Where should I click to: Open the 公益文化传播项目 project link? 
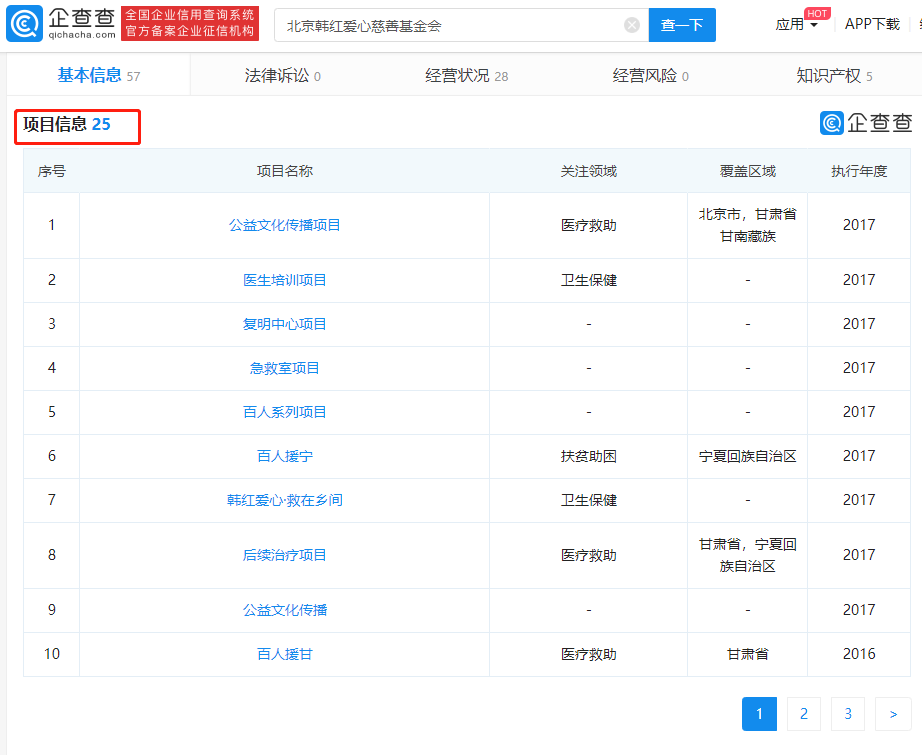(x=285, y=224)
